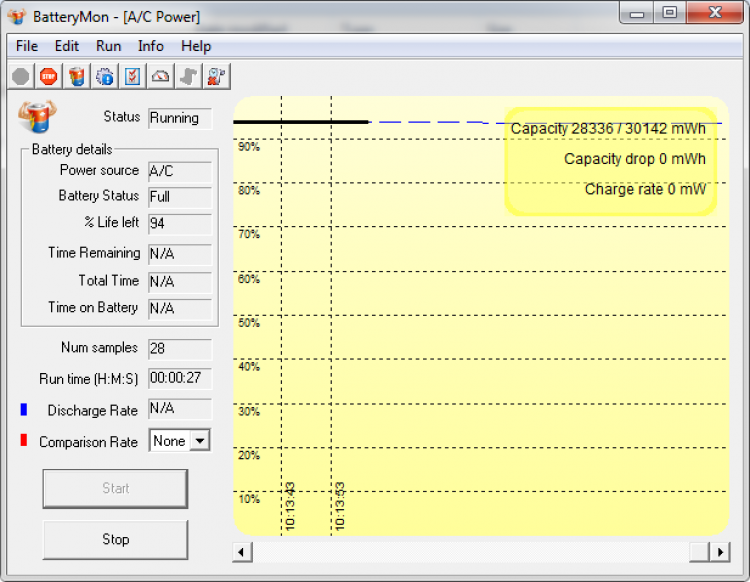This screenshot has width=750, height=582.
Task: Open battery information via battery toolbar icon
Action: [x=77, y=77]
